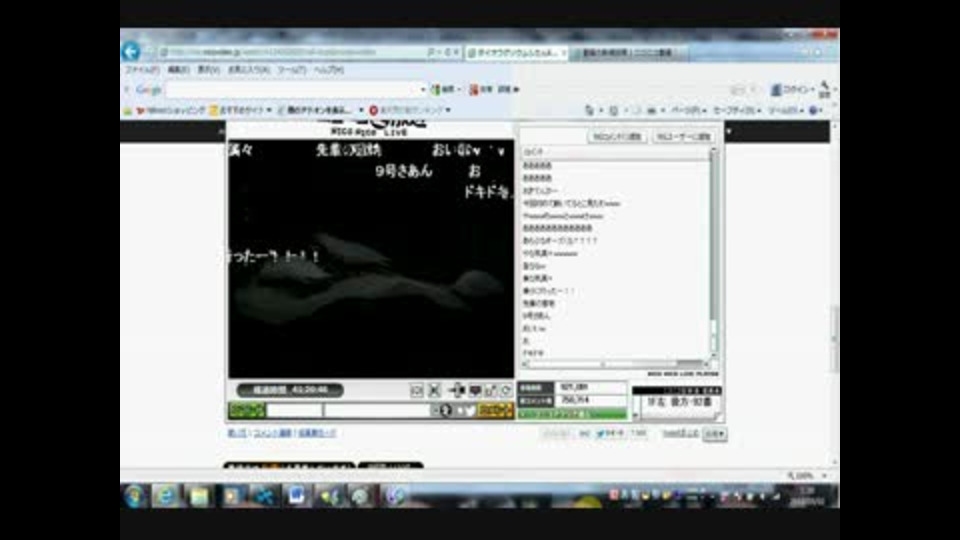Click the first player icon right of the elapsed time
The height and width of the screenshot is (540, 960).
tap(417, 390)
